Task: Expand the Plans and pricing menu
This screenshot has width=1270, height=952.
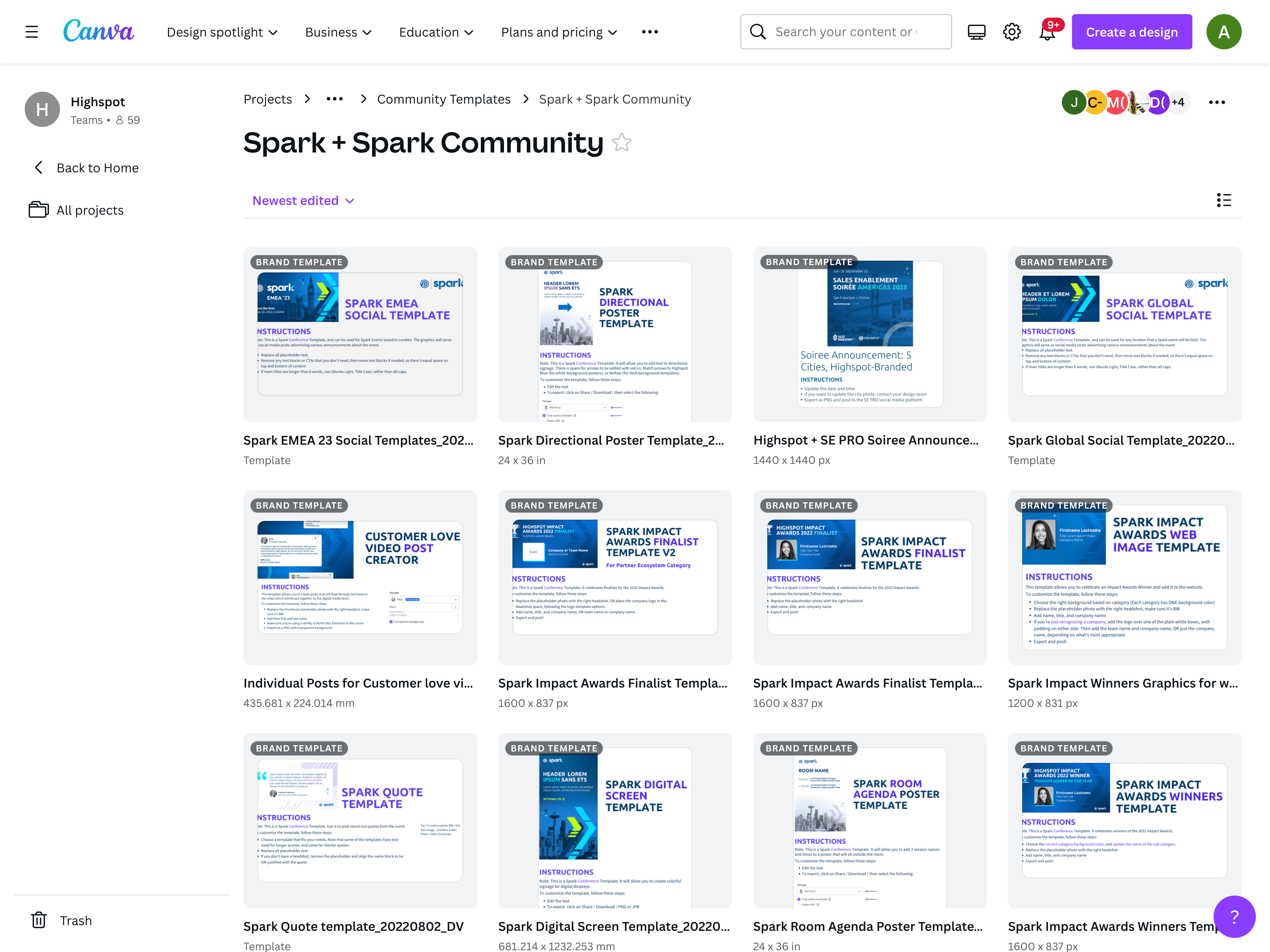Action: [559, 32]
